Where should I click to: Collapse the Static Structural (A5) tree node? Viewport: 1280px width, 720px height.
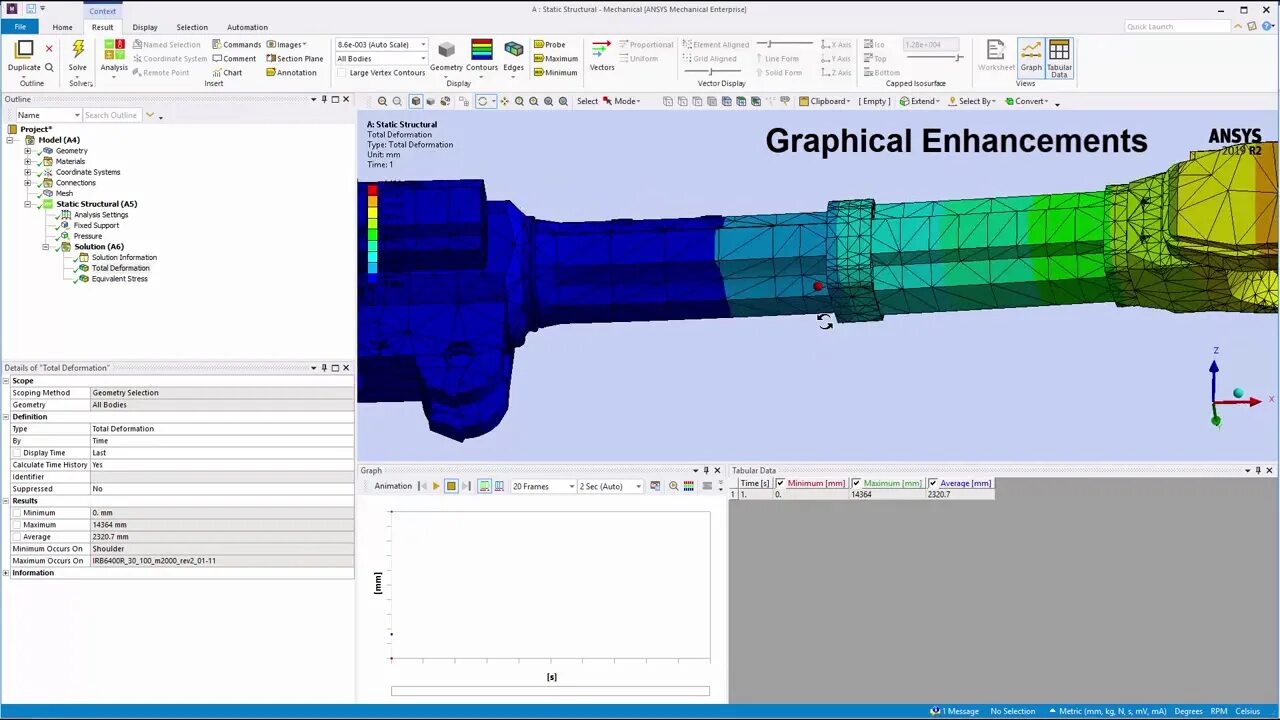[28, 204]
